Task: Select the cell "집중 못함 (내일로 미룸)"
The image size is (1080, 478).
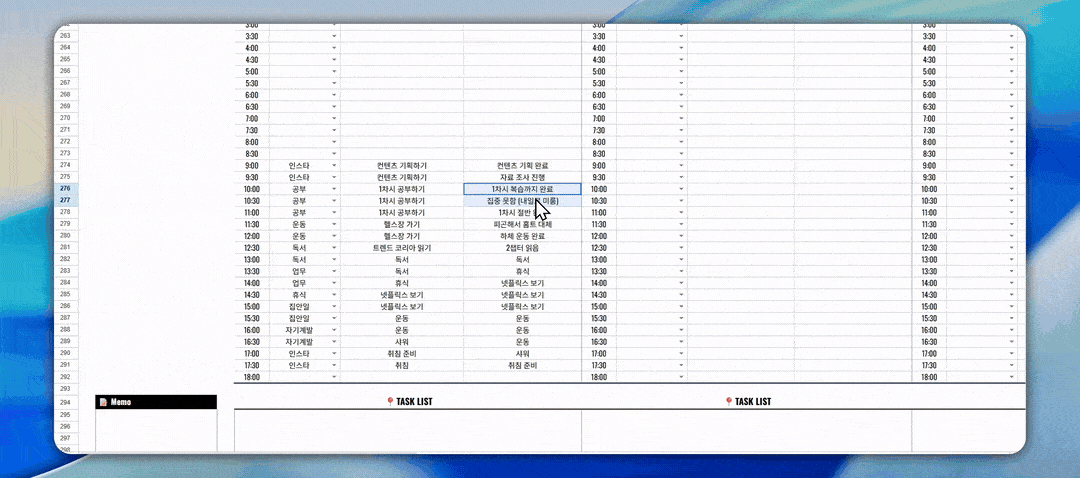Action: pyautogui.click(x=522, y=201)
